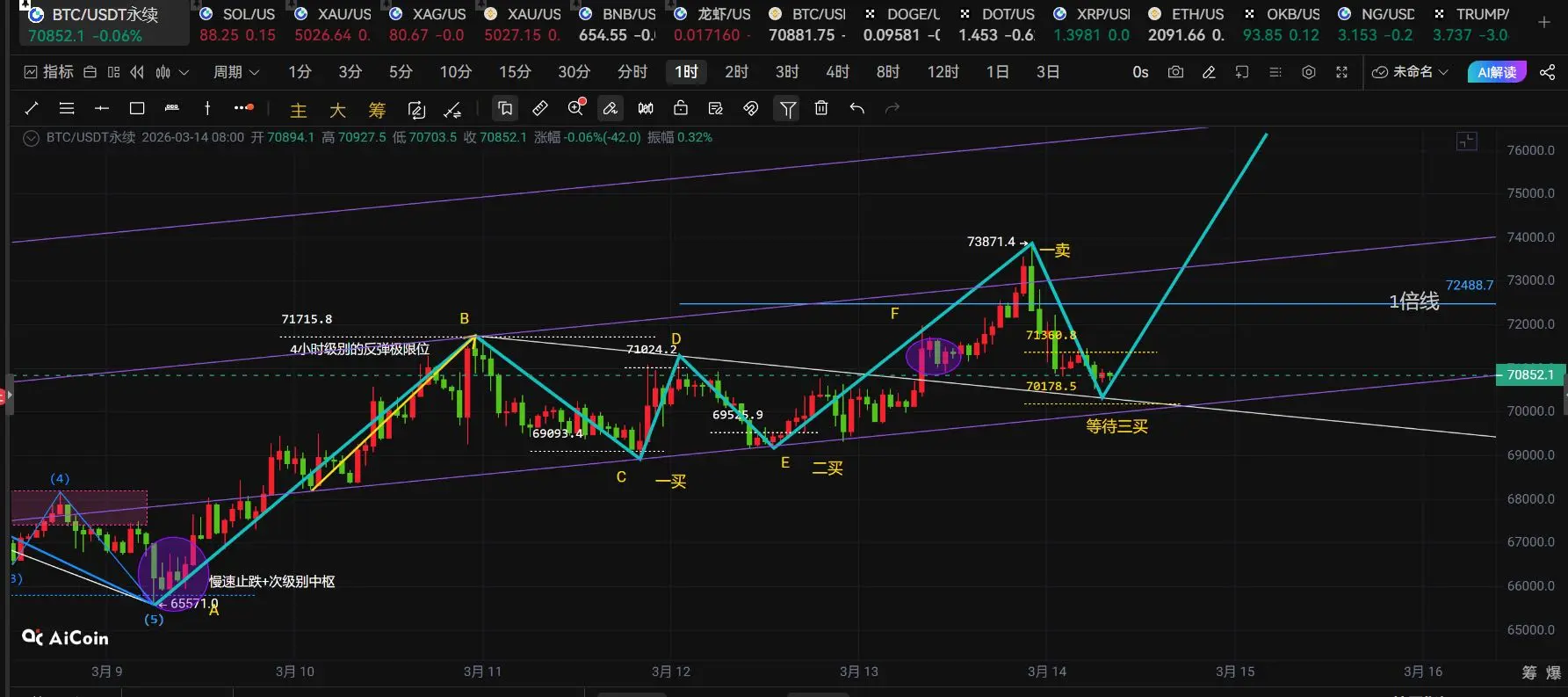The height and width of the screenshot is (697, 1568).
Task: Toggle the 爆 button at chart bottom-right
Action: 1553,672
